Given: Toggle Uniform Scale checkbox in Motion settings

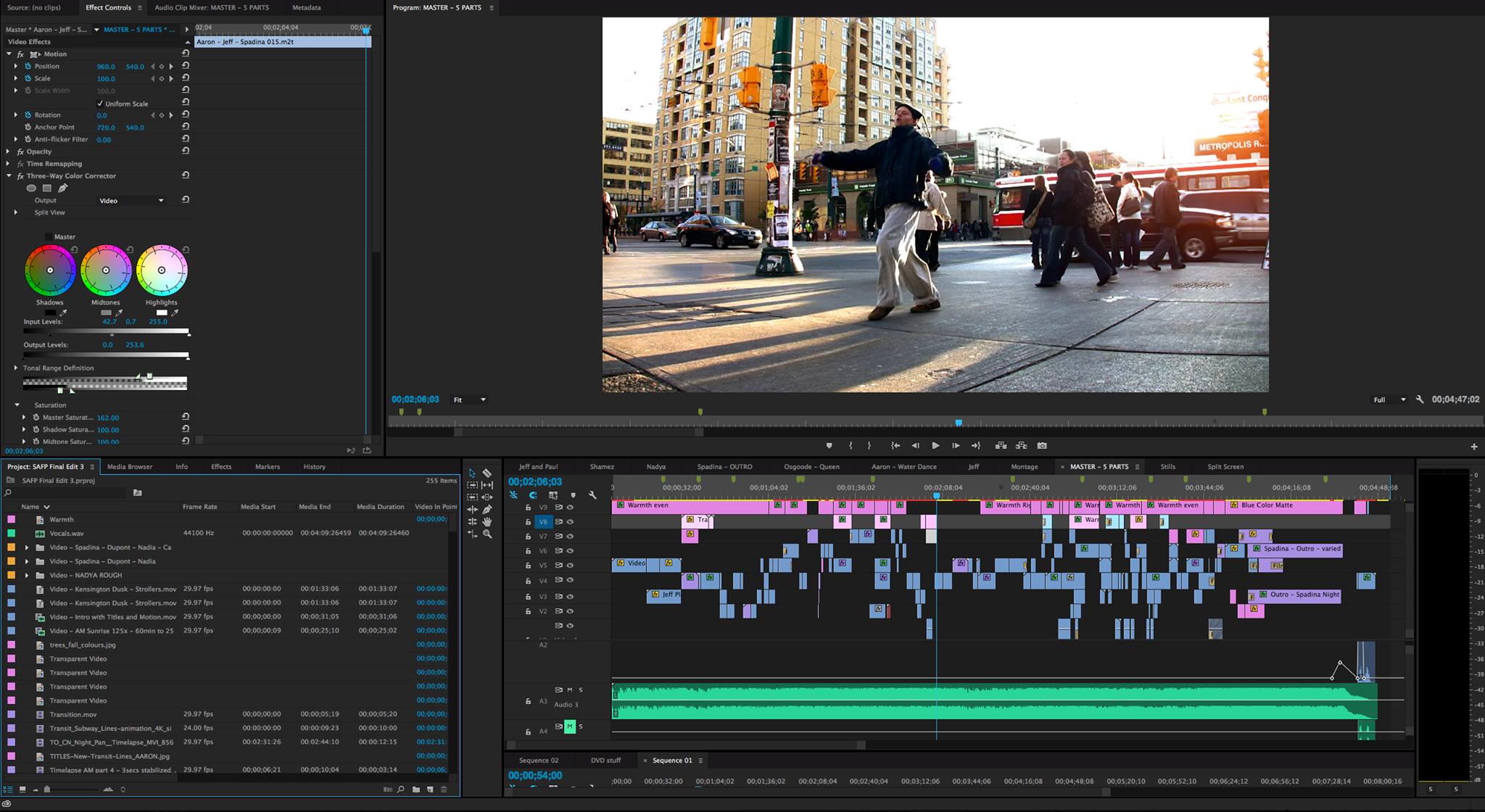Looking at the screenshot, I should [x=98, y=103].
